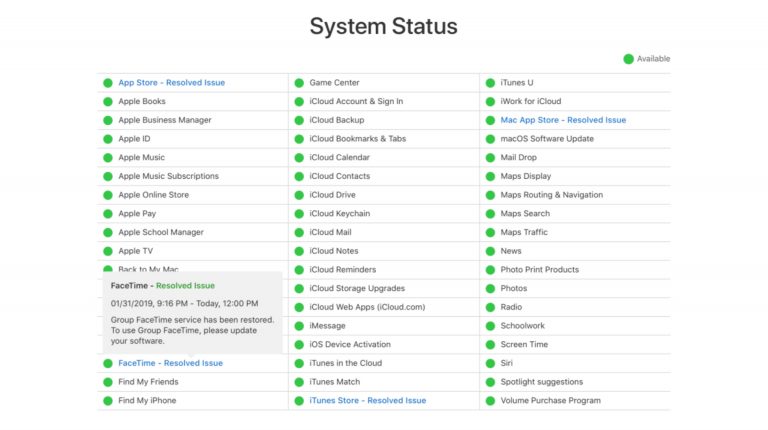Select the iCloud Drive status entry
The width and height of the screenshot is (768, 430).
332,195
